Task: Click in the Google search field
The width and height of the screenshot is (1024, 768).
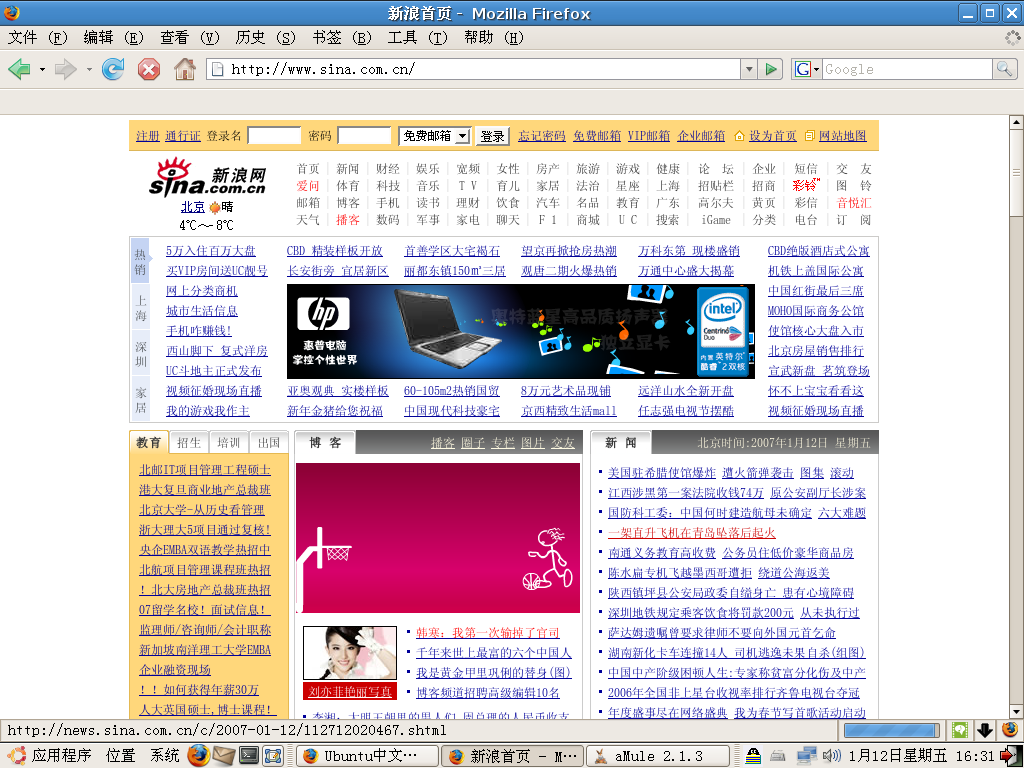Action: pyautogui.click(x=906, y=69)
